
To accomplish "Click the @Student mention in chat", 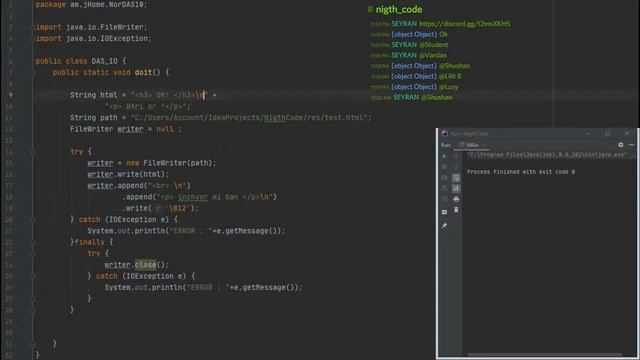I will coord(433,45).
